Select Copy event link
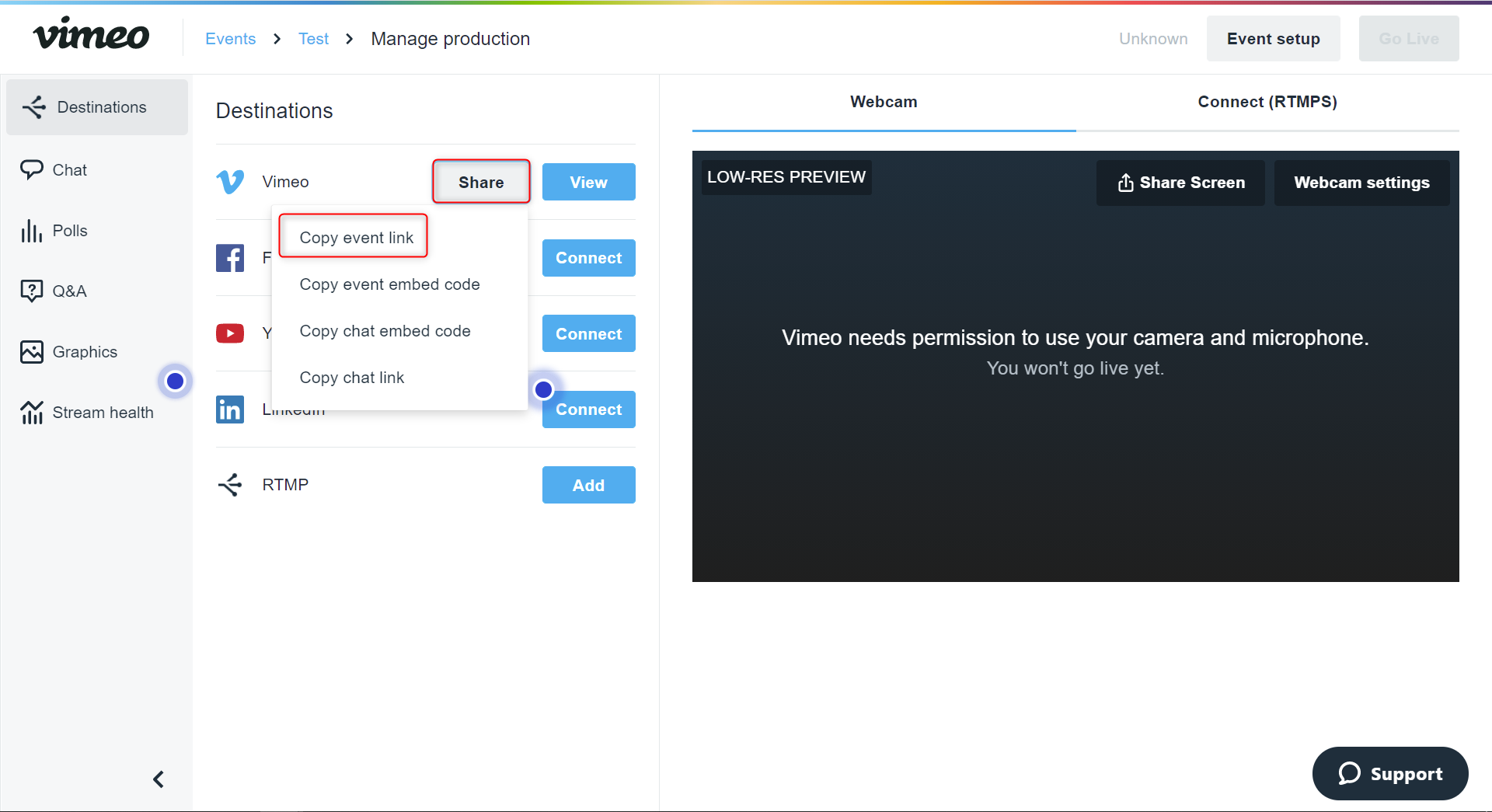This screenshot has height=812, width=1492. pyautogui.click(x=357, y=237)
